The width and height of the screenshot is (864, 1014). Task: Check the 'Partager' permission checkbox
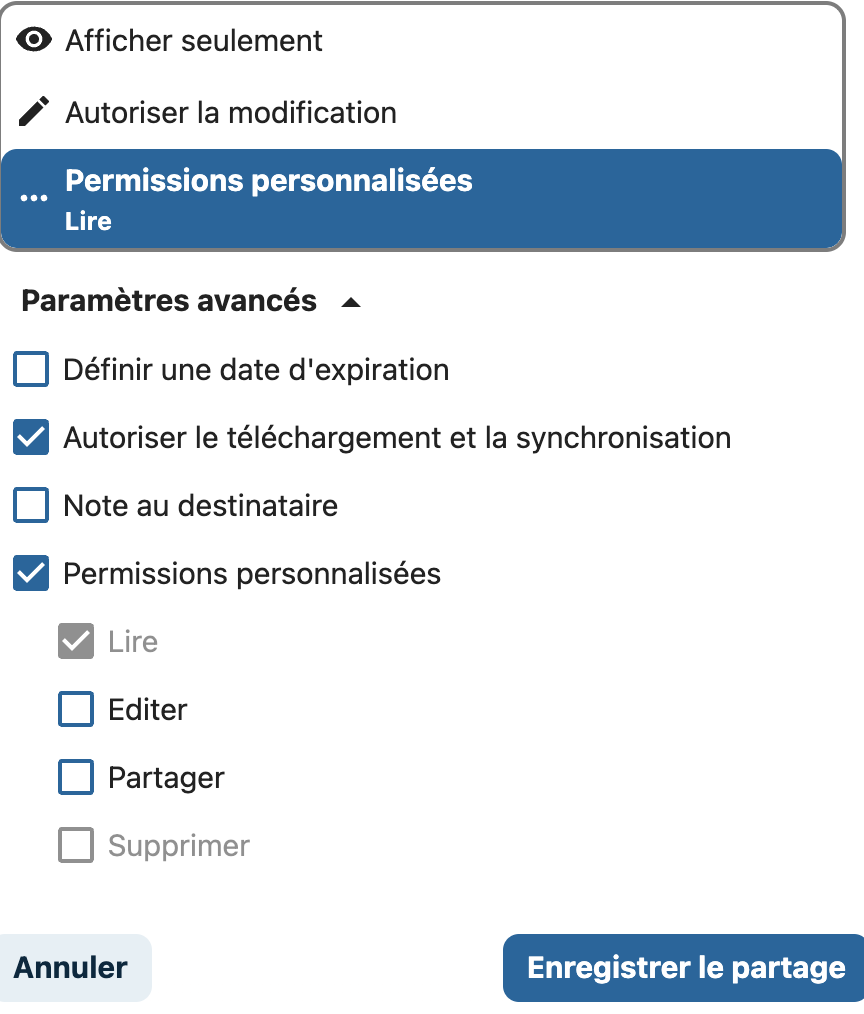point(76,777)
